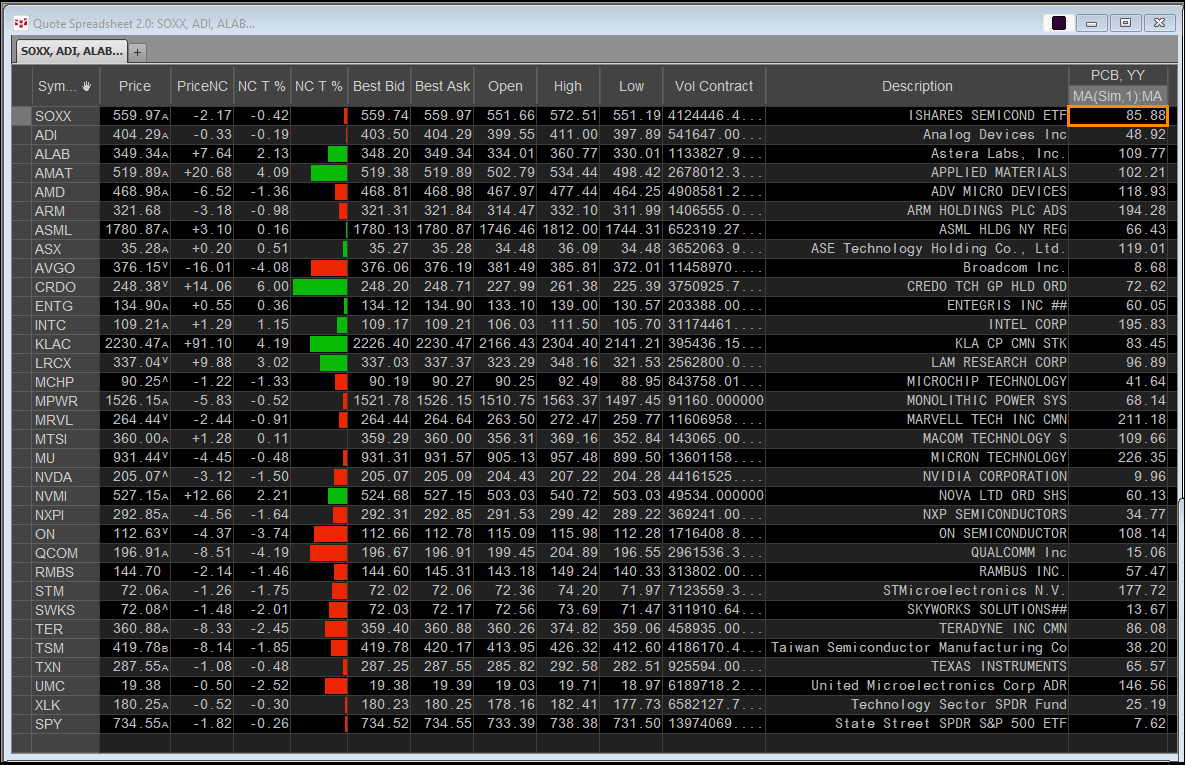The width and height of the screenshot is (1185, 765).
Task: Click the PriceNC column header
Action: [x=202, y=86]
